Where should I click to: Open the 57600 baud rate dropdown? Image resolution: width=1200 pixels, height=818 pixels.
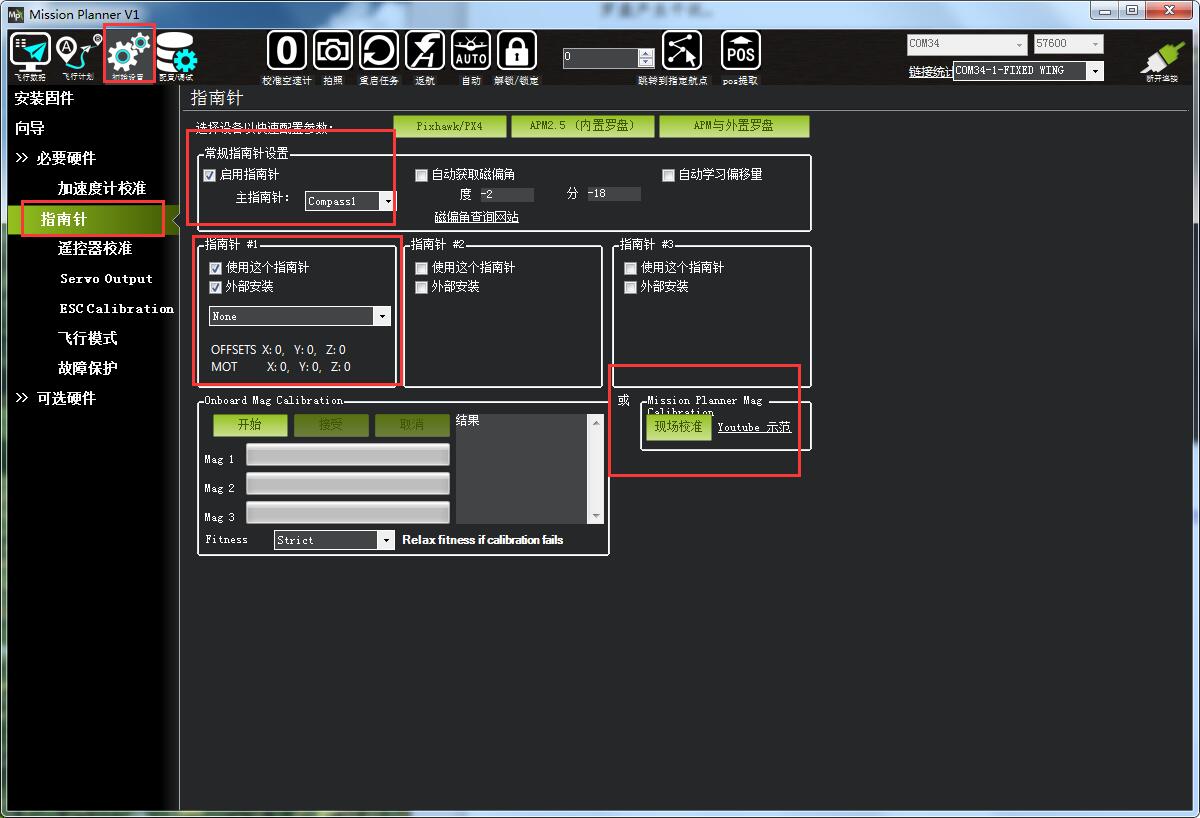tap(1096, 44)
